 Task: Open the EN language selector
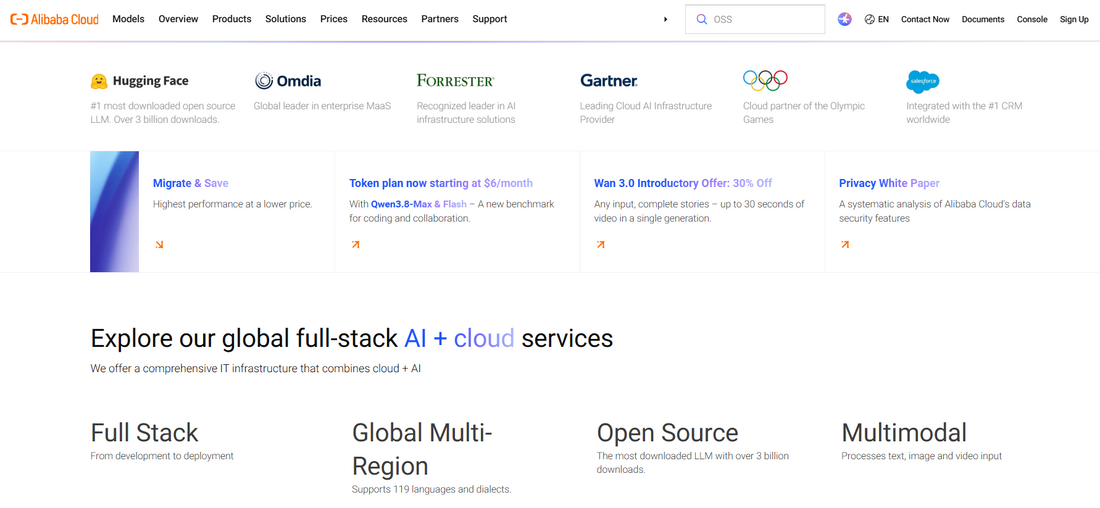coord(877,20)
